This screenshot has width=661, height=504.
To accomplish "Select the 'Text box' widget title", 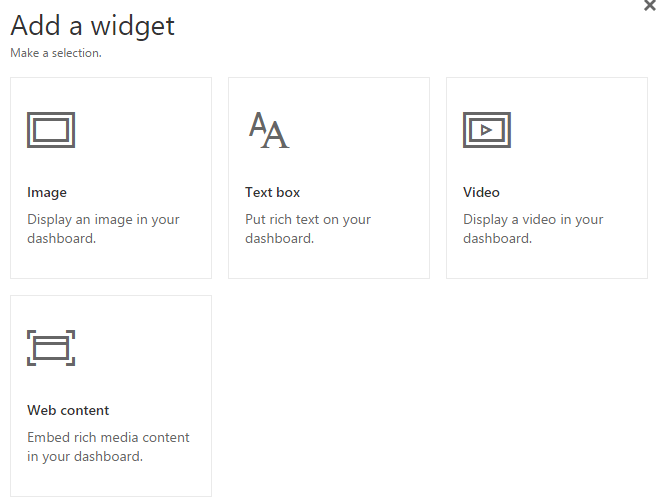I will coord(272,192).
